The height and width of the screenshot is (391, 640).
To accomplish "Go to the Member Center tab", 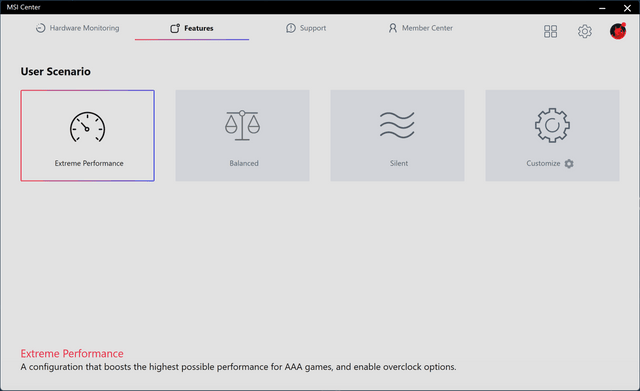I will pyautogui.click(x=420, y=28).
